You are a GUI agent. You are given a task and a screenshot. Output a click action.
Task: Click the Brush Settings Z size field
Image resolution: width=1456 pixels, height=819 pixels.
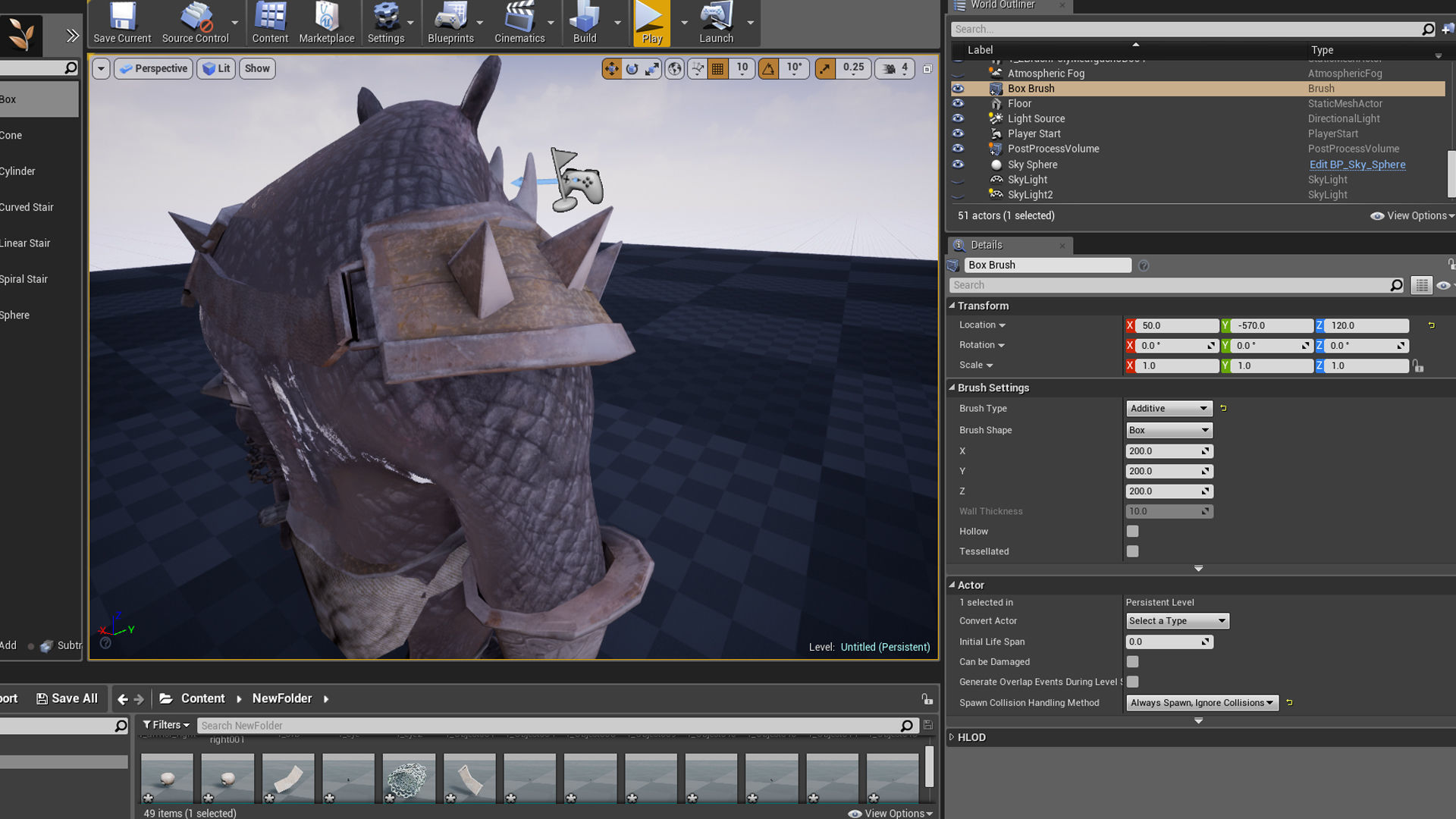pyautogui.click(x=1169, y=491)
